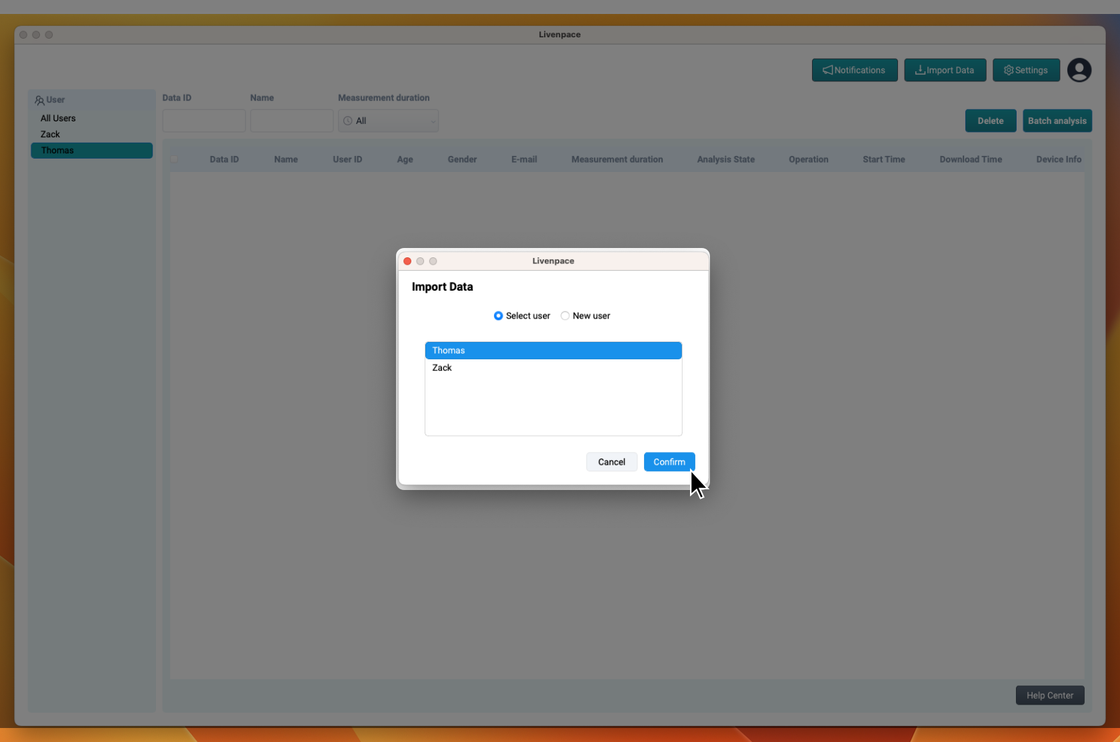
Task: Select Zack in the sidebar user list
Action: [50, 134]
